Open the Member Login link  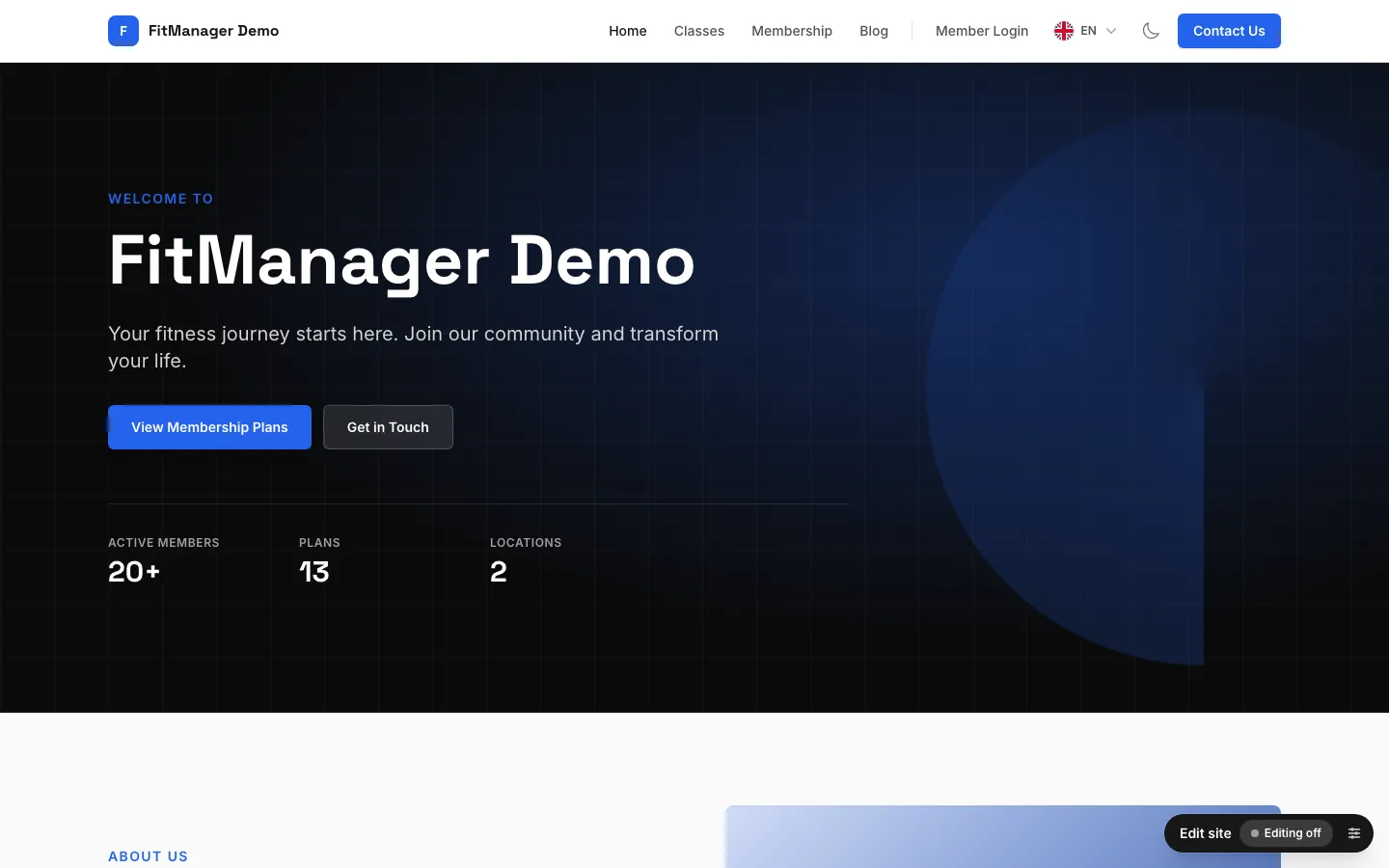click(982, 31)
